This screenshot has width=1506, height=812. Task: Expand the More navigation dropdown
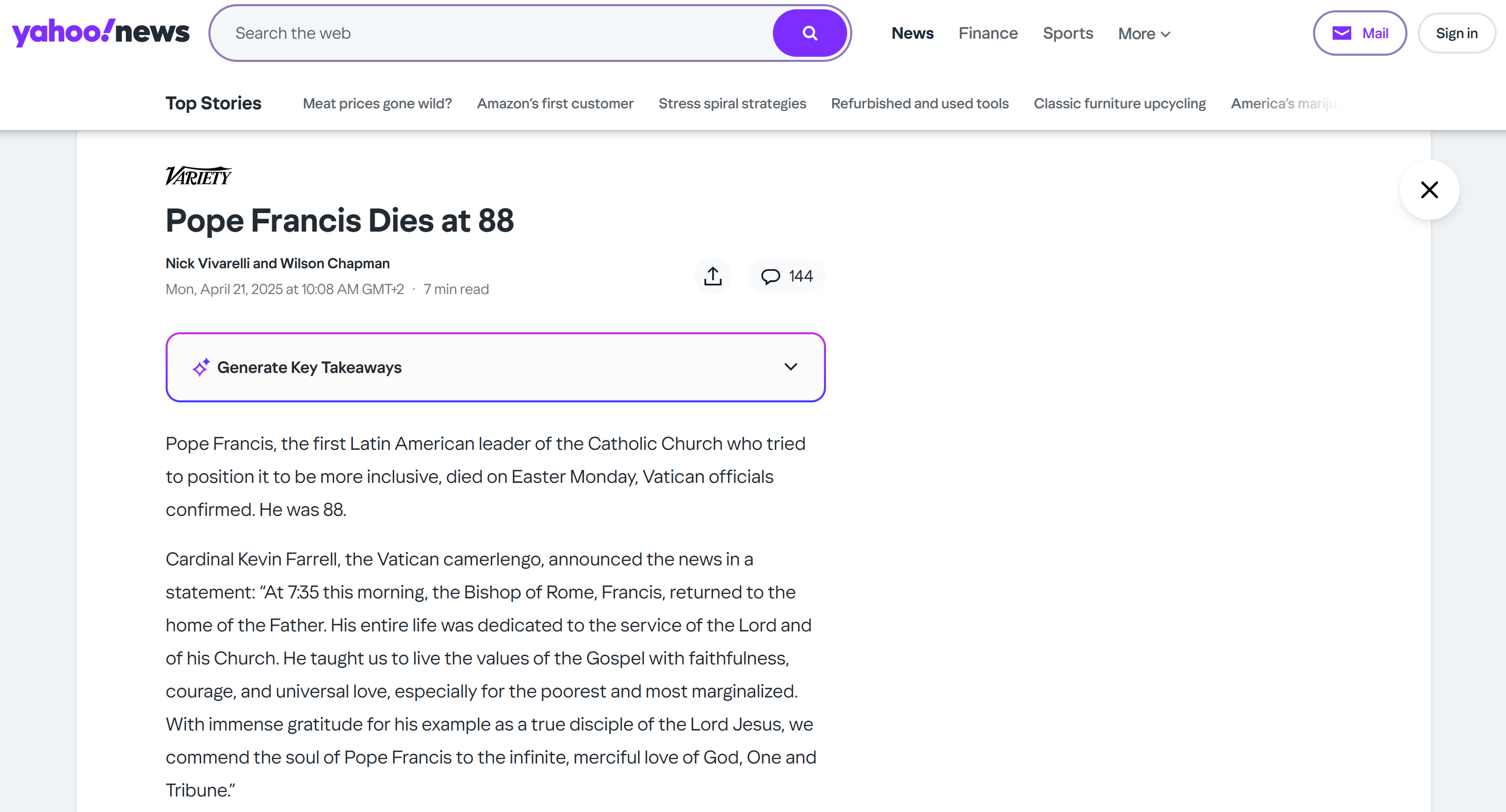tap(1143, 34)
